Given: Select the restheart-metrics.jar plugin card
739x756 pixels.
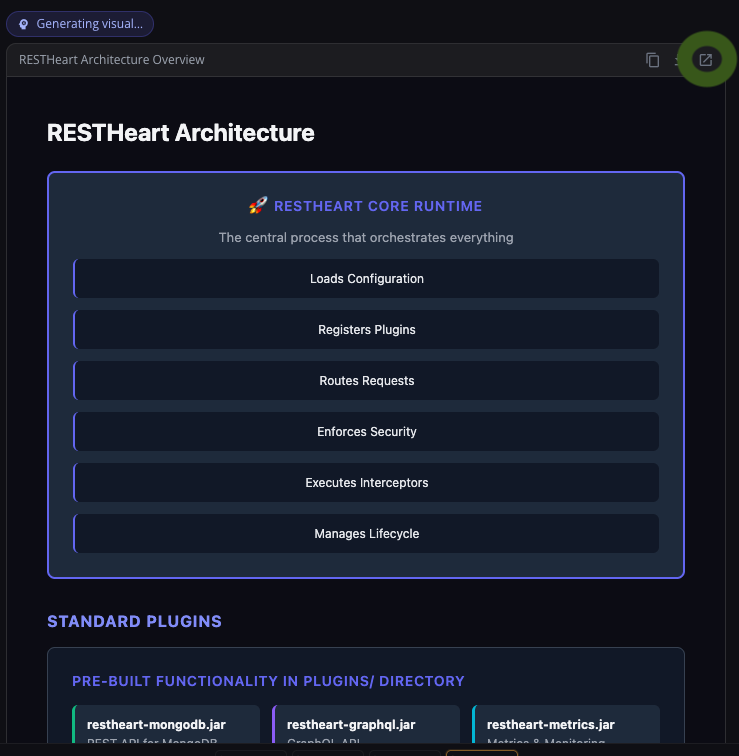Looking at the screenshot, I should (566, 725).
